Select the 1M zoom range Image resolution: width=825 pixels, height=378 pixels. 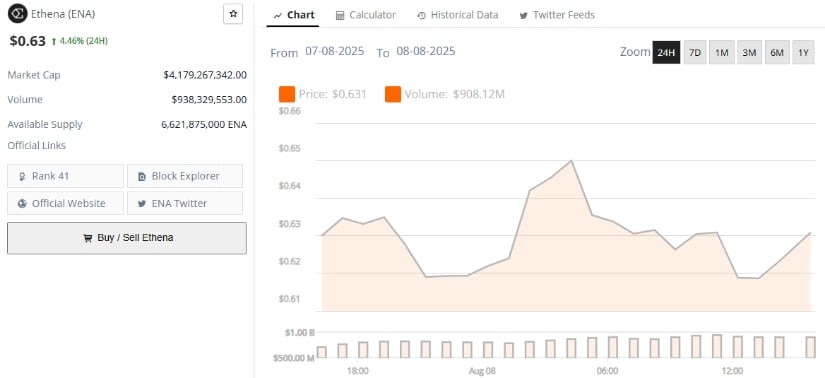(722, 53)
